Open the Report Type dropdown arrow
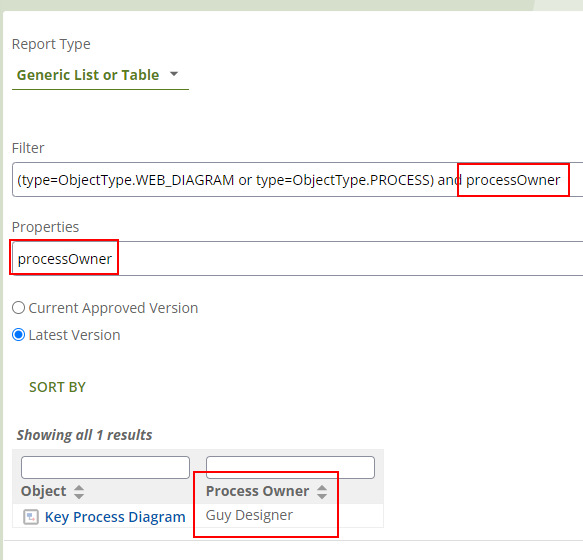 (174, 74)
